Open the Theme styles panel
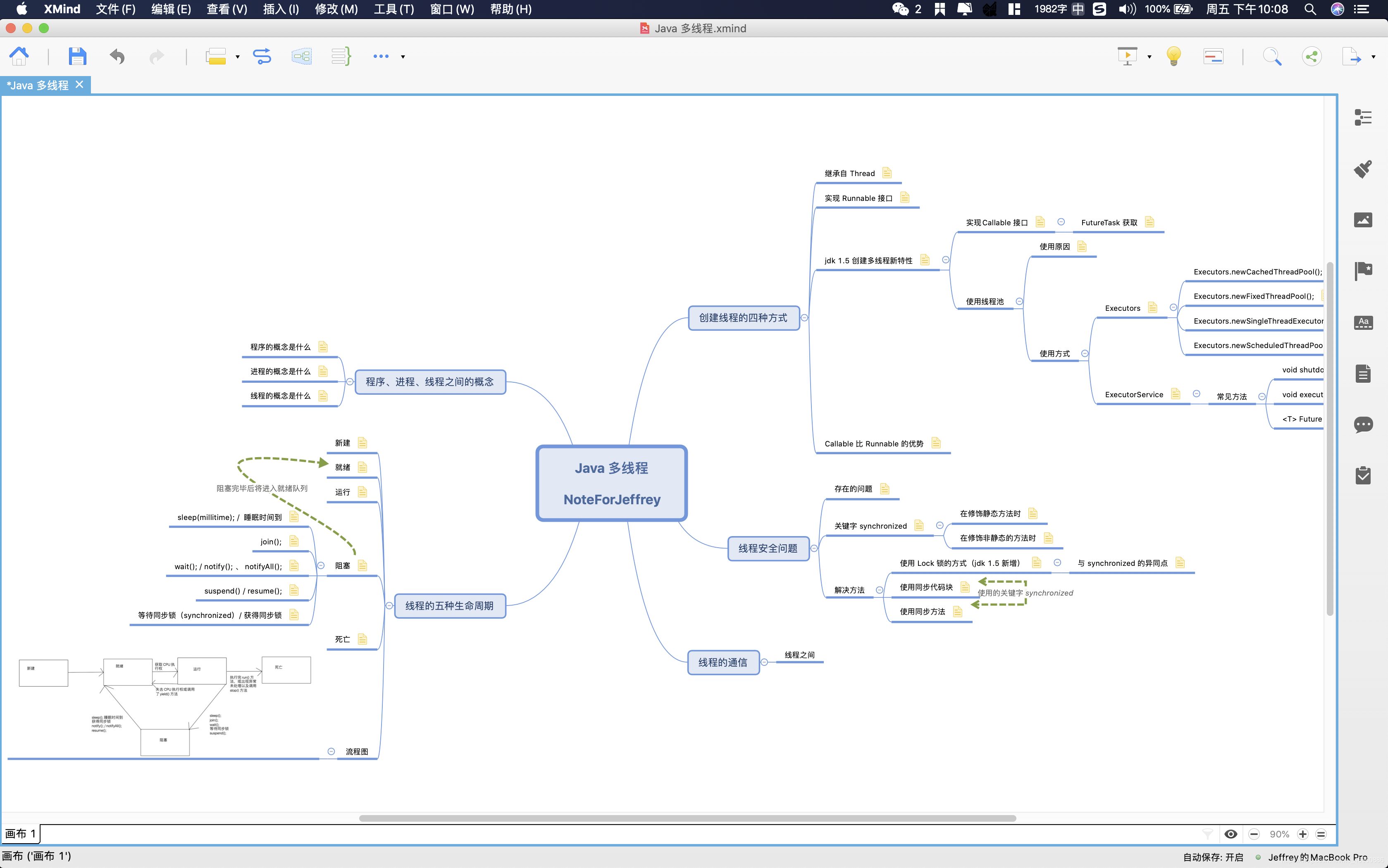The image size is (1388, 868). (x=1363, y=322)
